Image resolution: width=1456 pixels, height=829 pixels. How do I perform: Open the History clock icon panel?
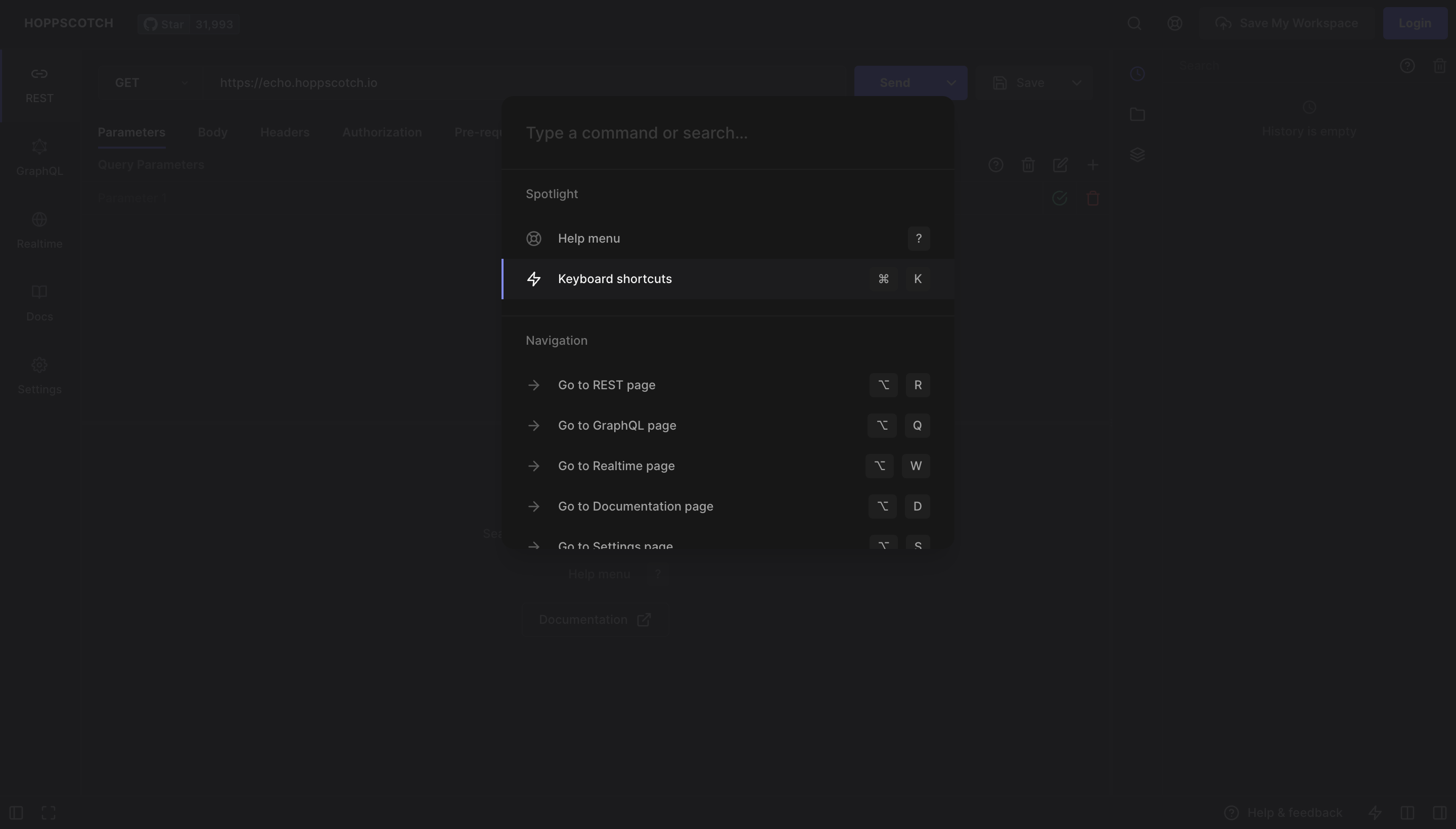pos(1137,74)
